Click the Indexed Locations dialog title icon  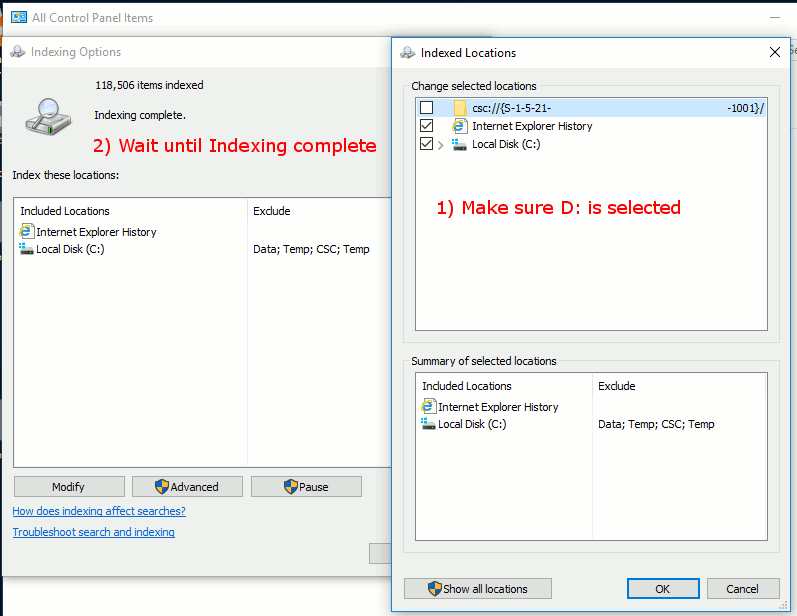tap(408, 53)
